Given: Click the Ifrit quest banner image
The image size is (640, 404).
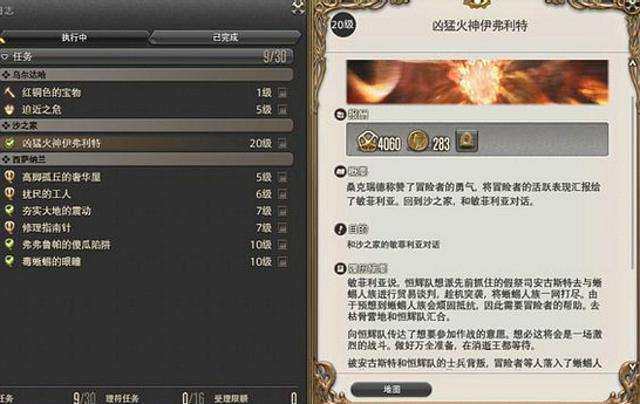Looking at the screenshot, I should 477,82.
